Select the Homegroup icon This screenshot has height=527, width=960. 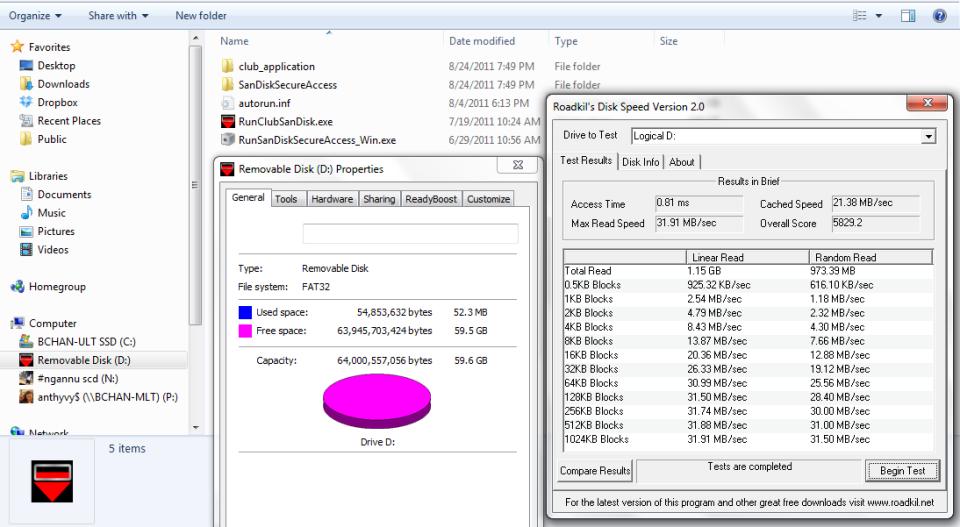(17, 286)
